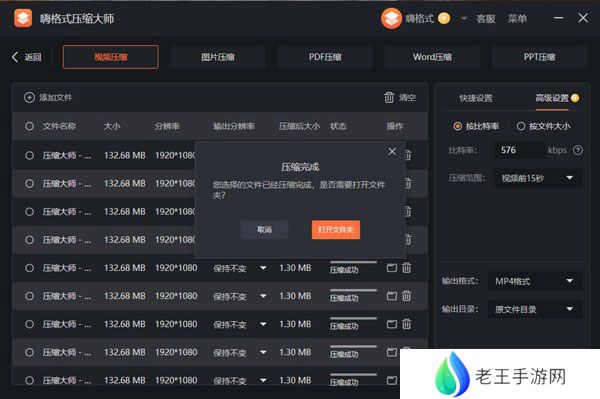This screenshot has height=399, width=600.
Task: Click the 压缩后大小 column header
Action: coord(299,126)
